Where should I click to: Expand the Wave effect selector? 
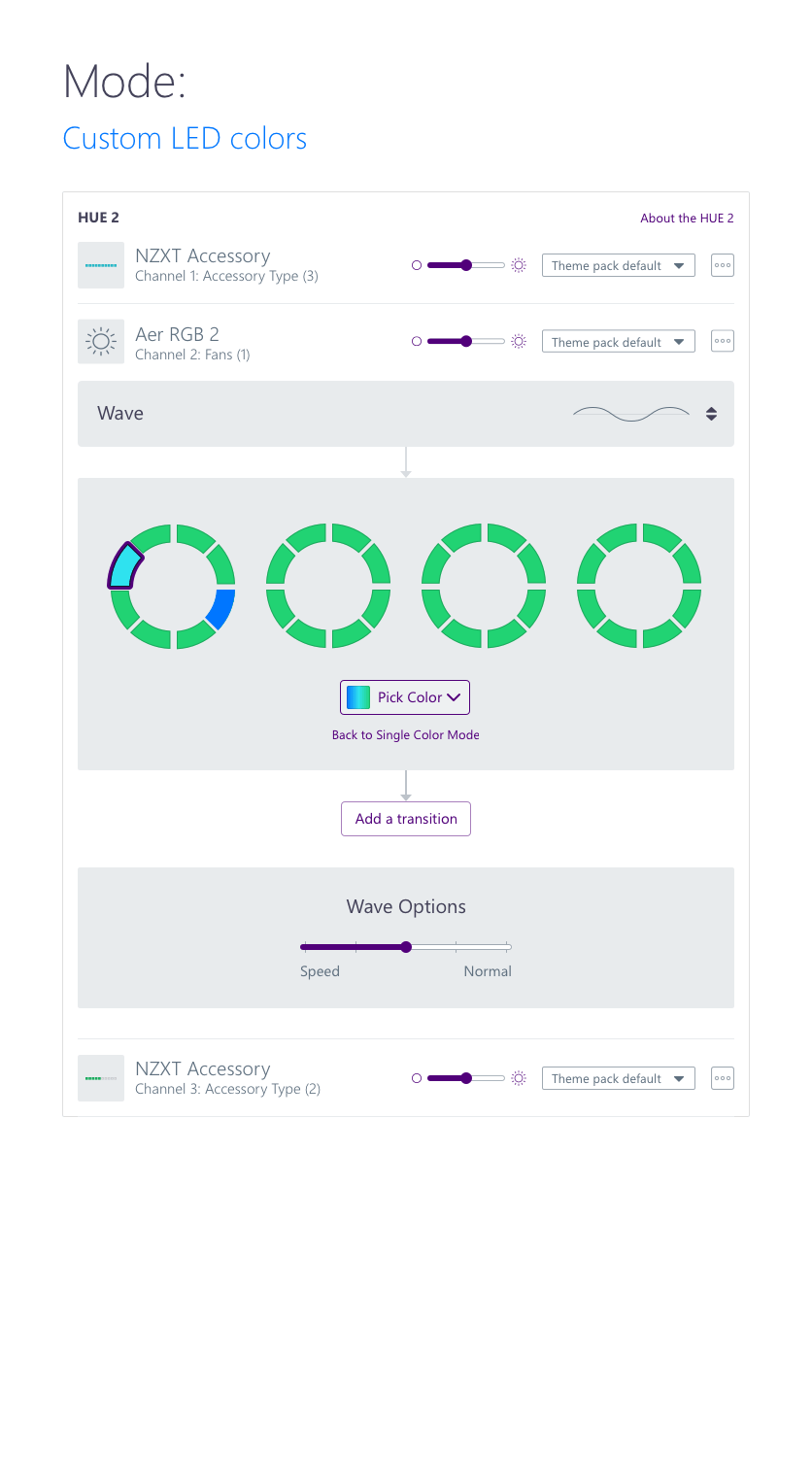pyautogui.click(x=711, y=414)
